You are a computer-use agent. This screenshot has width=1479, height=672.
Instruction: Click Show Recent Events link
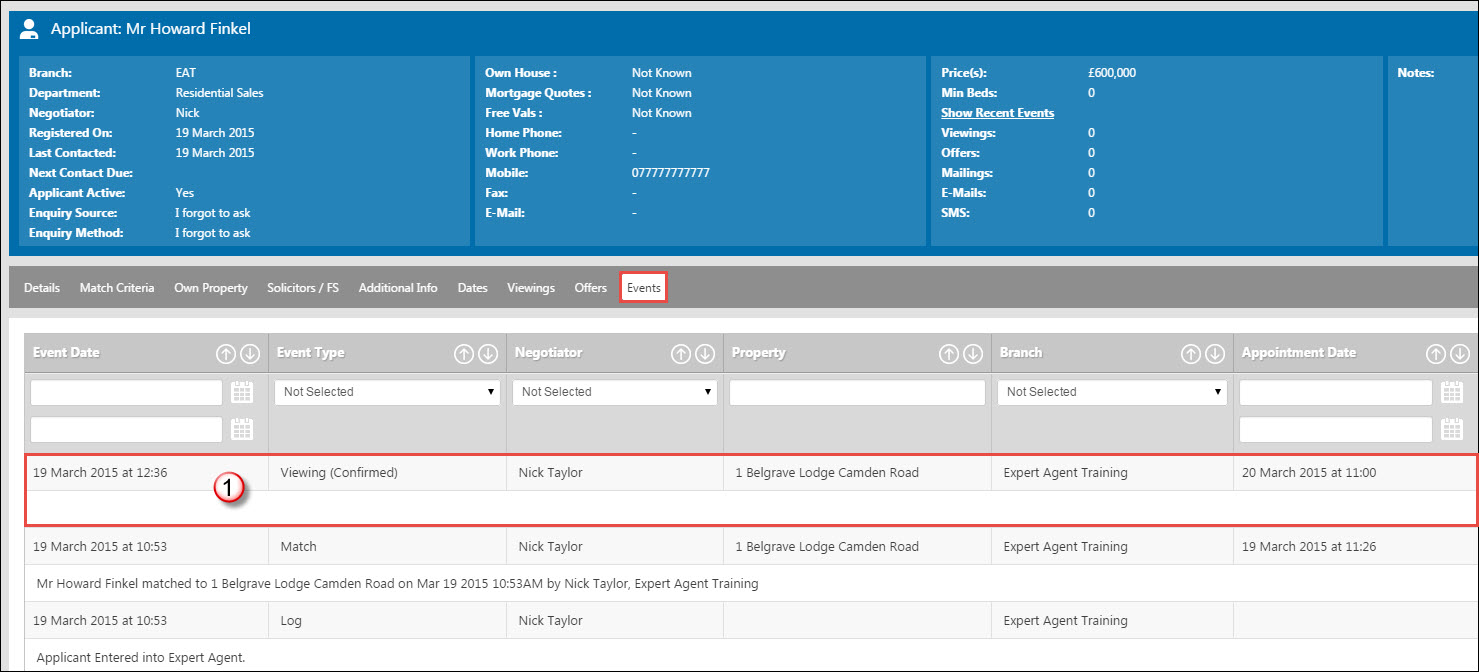[997, 113]
